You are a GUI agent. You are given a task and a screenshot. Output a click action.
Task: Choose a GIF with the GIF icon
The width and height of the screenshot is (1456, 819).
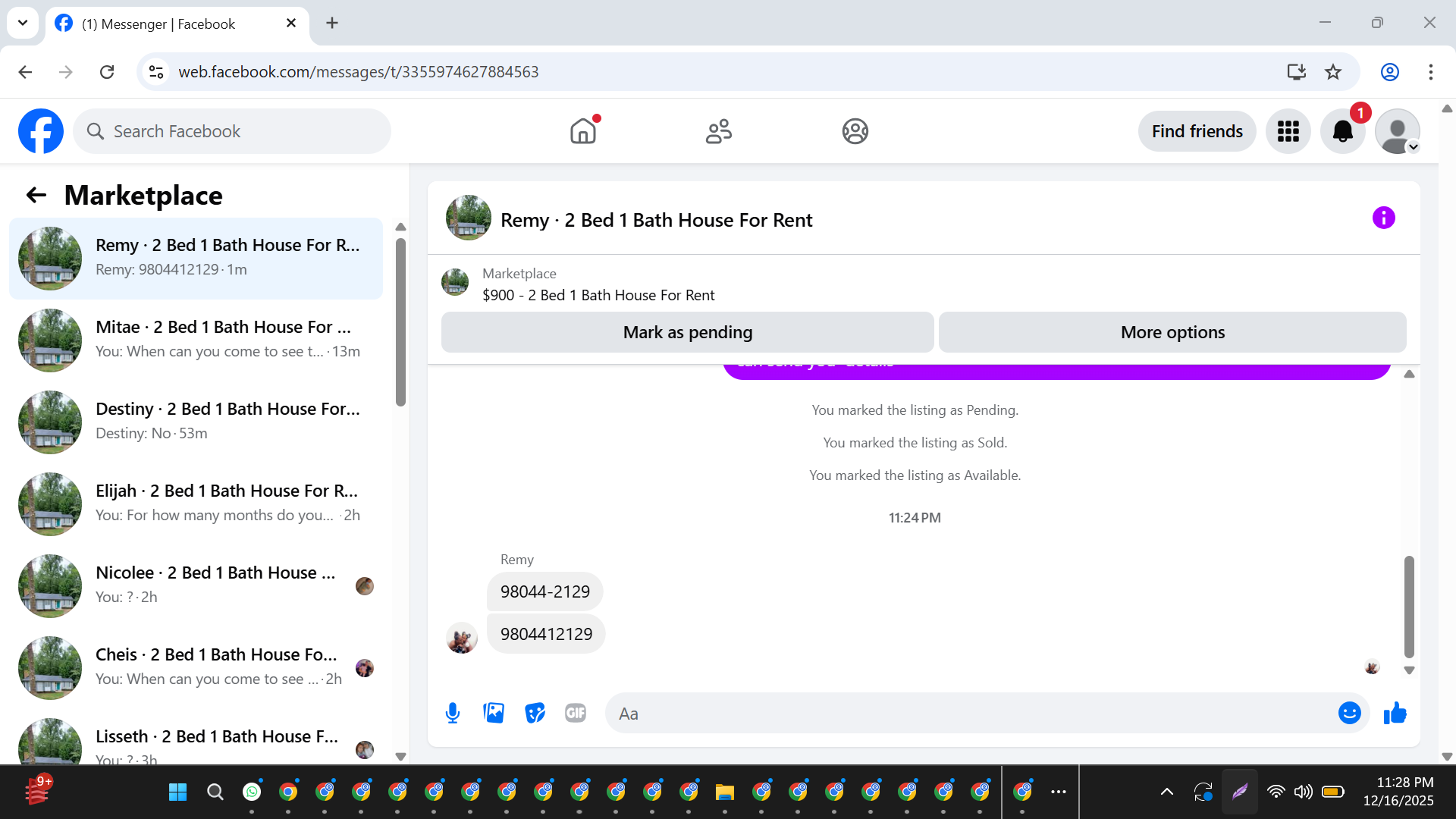(576, 713)
